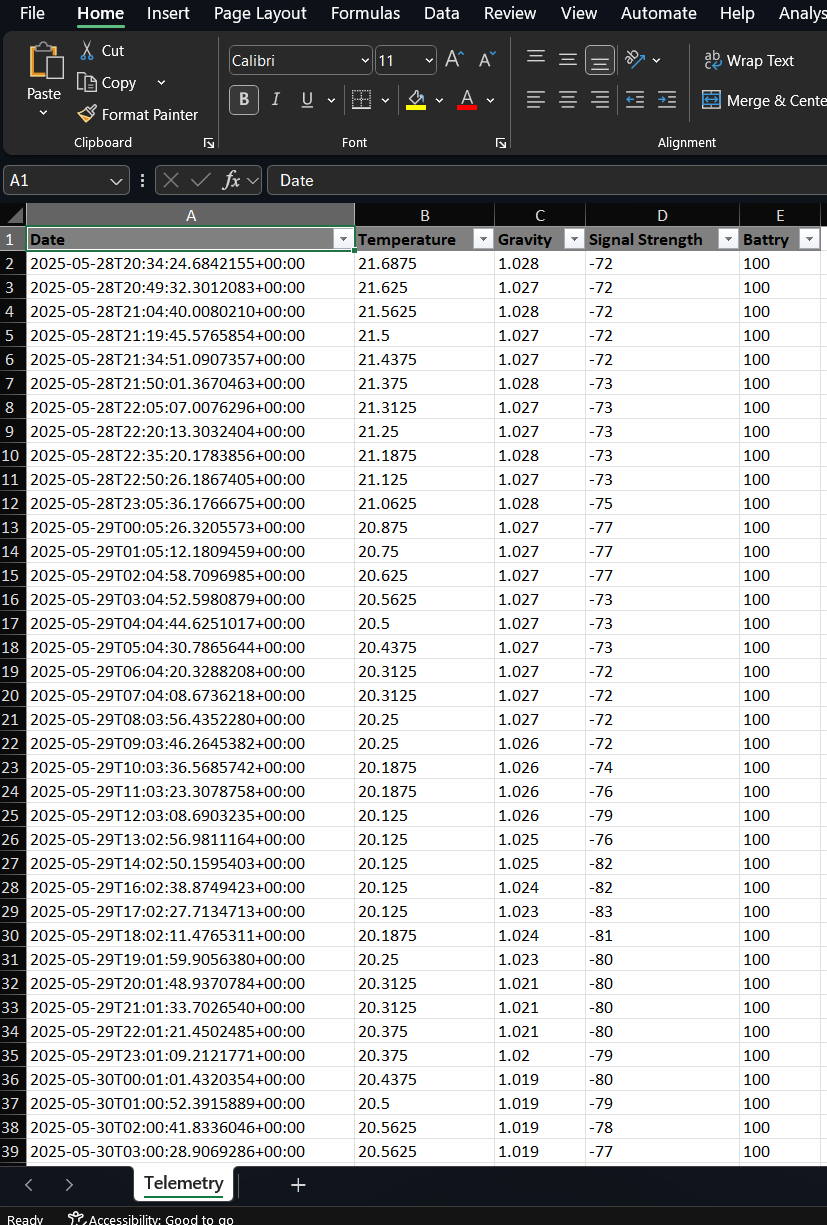Screen dimensions: 827x1225
Task: Switch to the Formulas tab
Action: [365, 14]
